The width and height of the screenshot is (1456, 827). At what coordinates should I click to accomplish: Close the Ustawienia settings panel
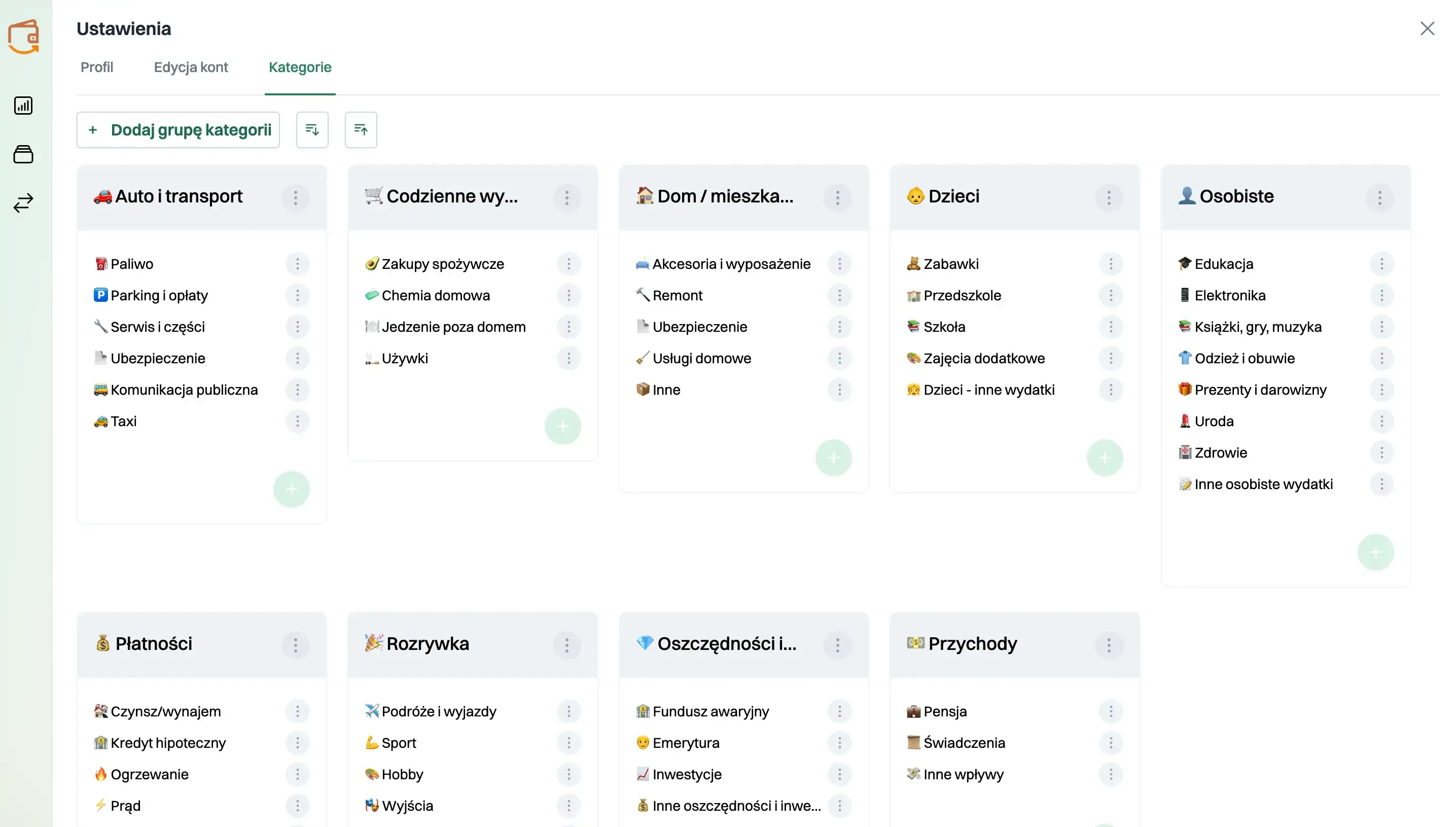coord(1427,28)
